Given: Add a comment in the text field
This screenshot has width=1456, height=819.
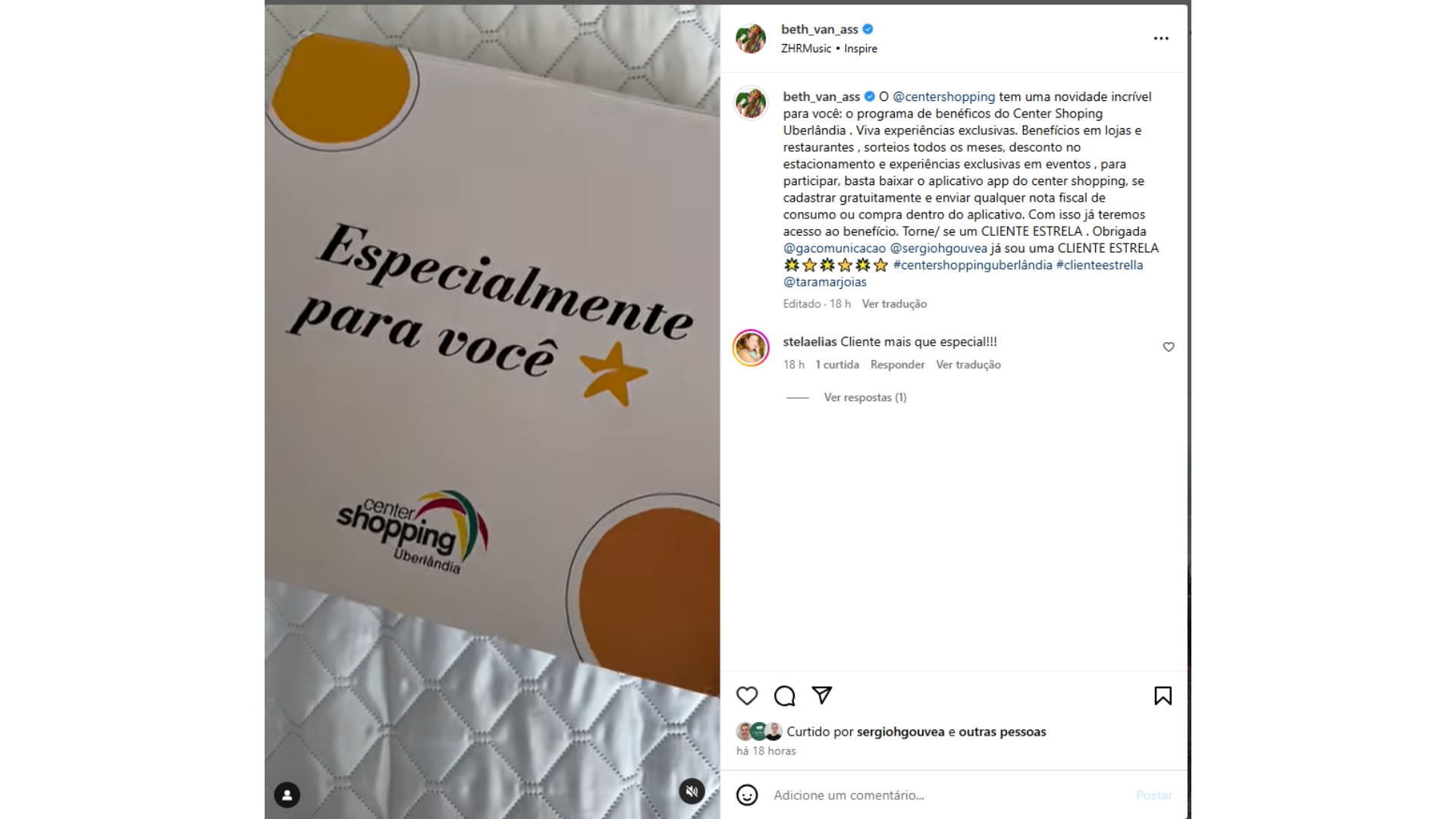Looking at the screenshot, I should click(x=948, y=795).
